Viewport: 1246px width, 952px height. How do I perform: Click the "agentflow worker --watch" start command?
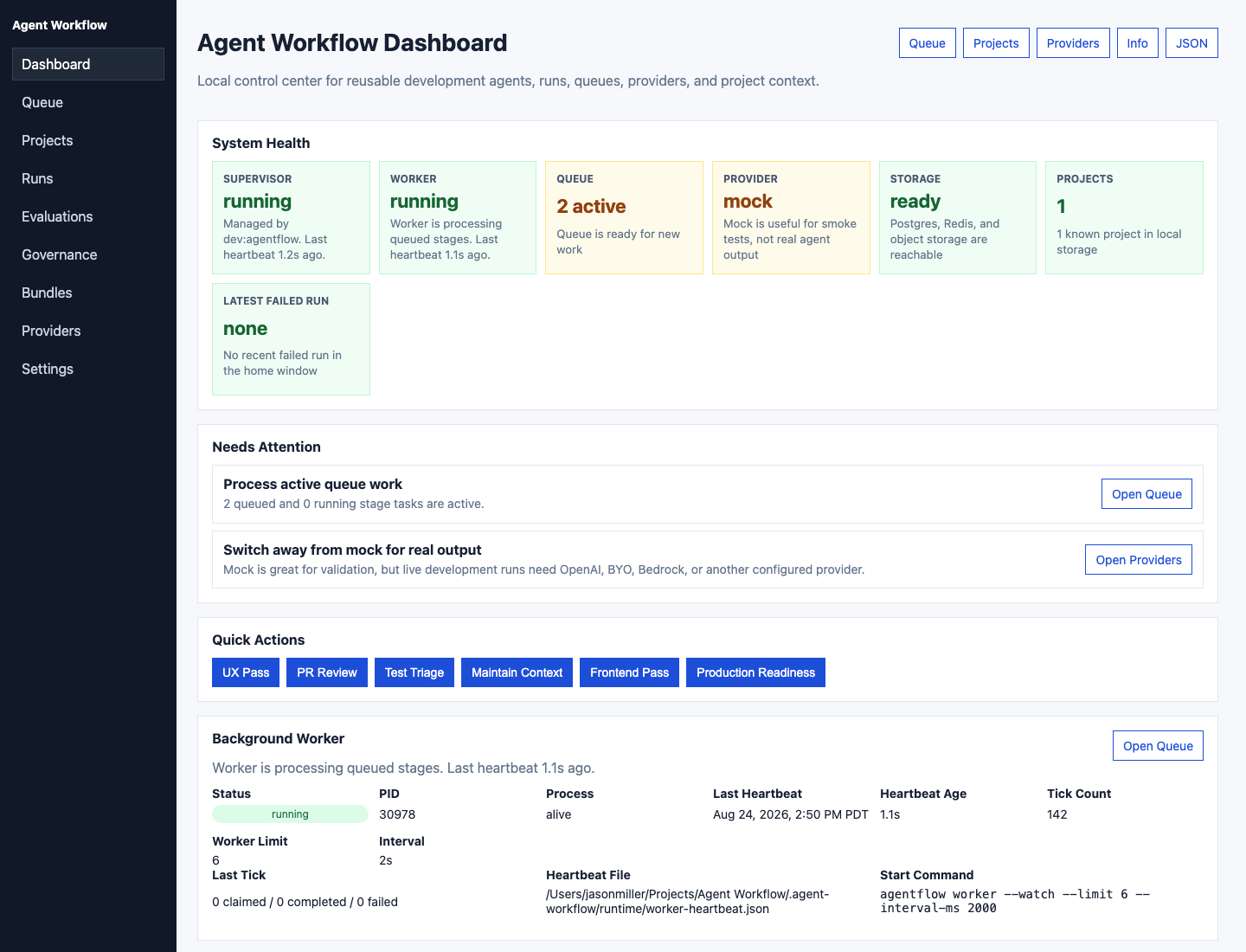click(x=1015, y=901)
